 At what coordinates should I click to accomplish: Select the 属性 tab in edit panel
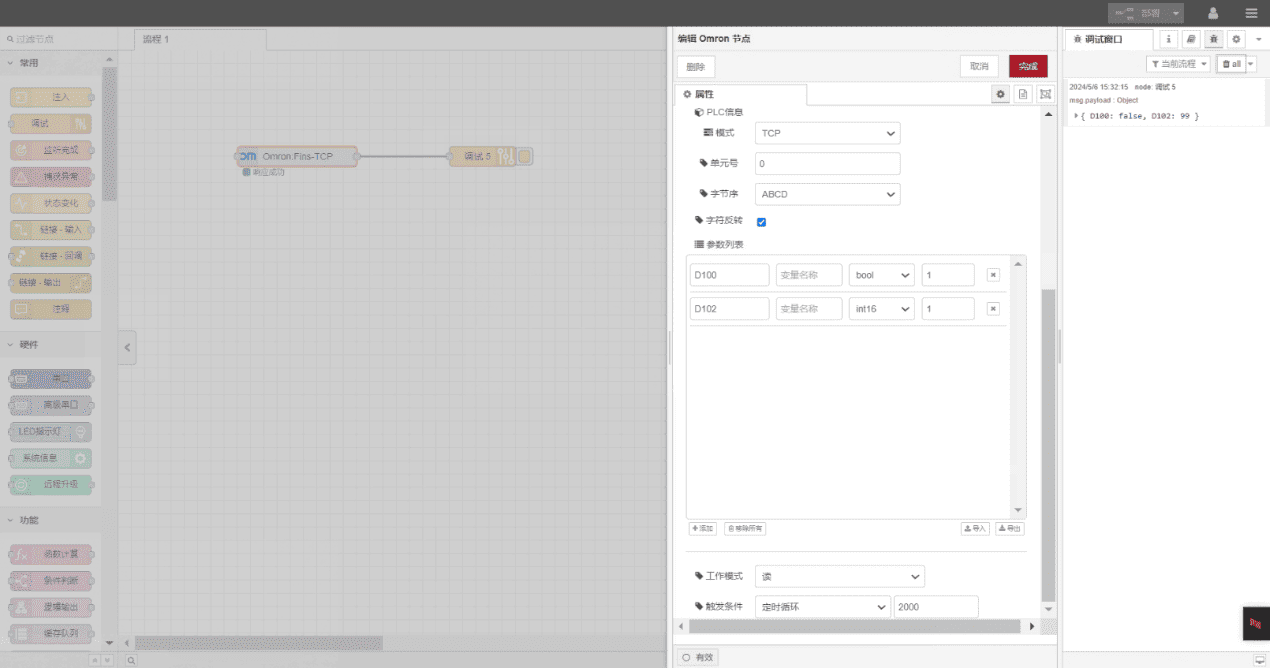pyautogui.click(x=707, y=93)
